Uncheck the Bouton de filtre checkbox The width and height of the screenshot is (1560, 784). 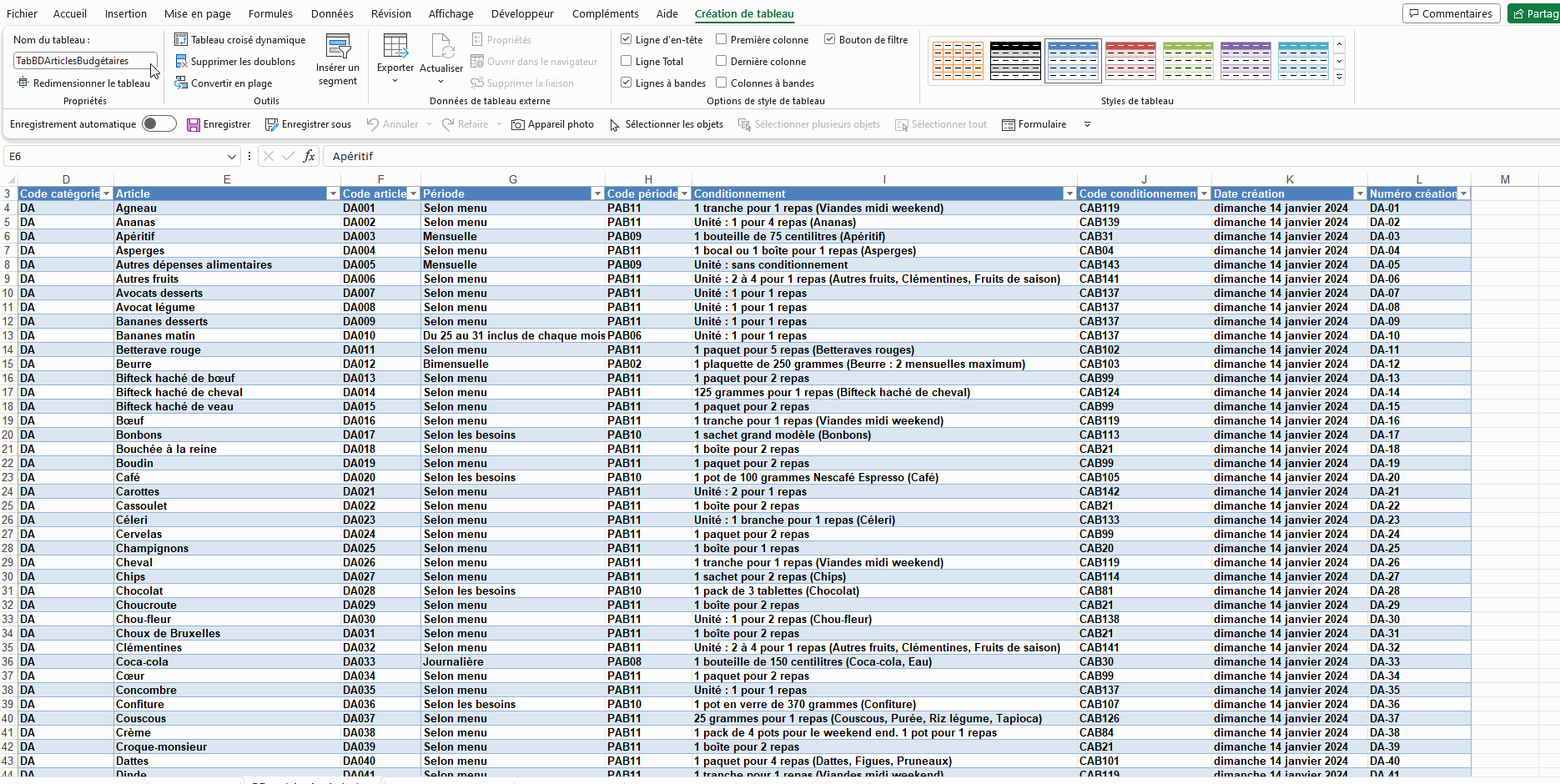830,39
